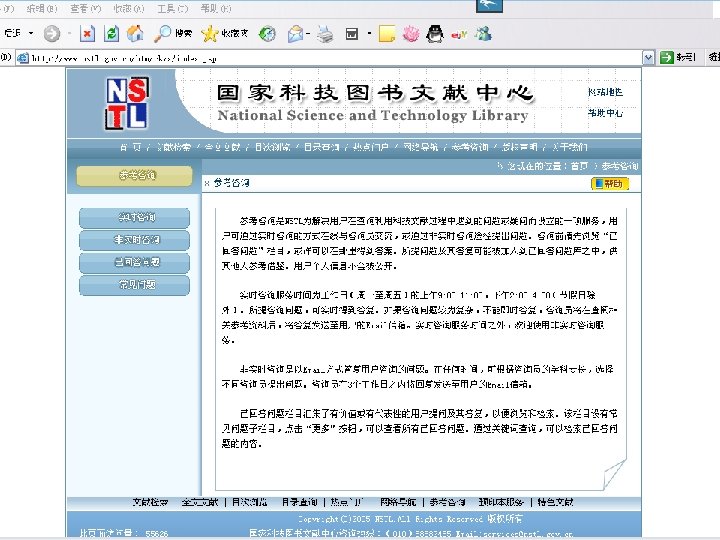Click the eBay toolbar icon
Viewport: 720px width, 540px height.
pos(459,34)
